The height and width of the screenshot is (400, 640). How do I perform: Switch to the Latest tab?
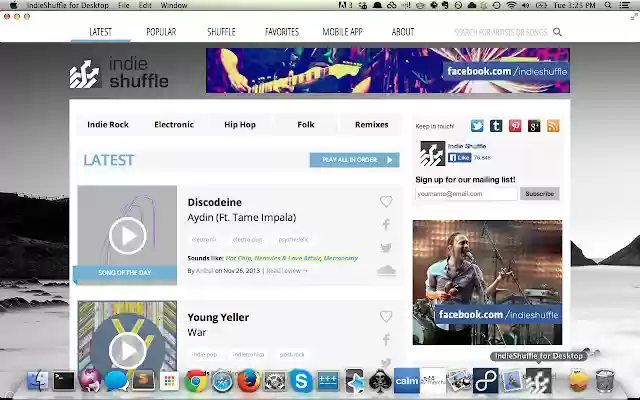click(x=100, y=32)
